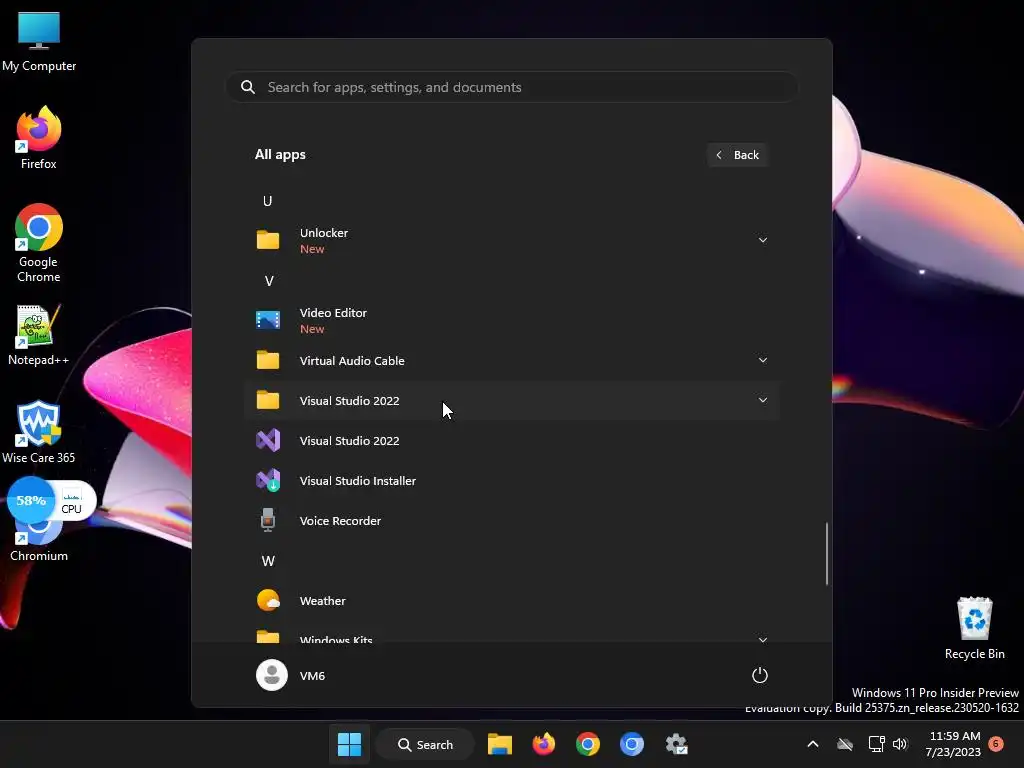The image size is (1024, 768).
Task: Expand the Visual Studio 2022 folder chevron
Action: (762, 400)
